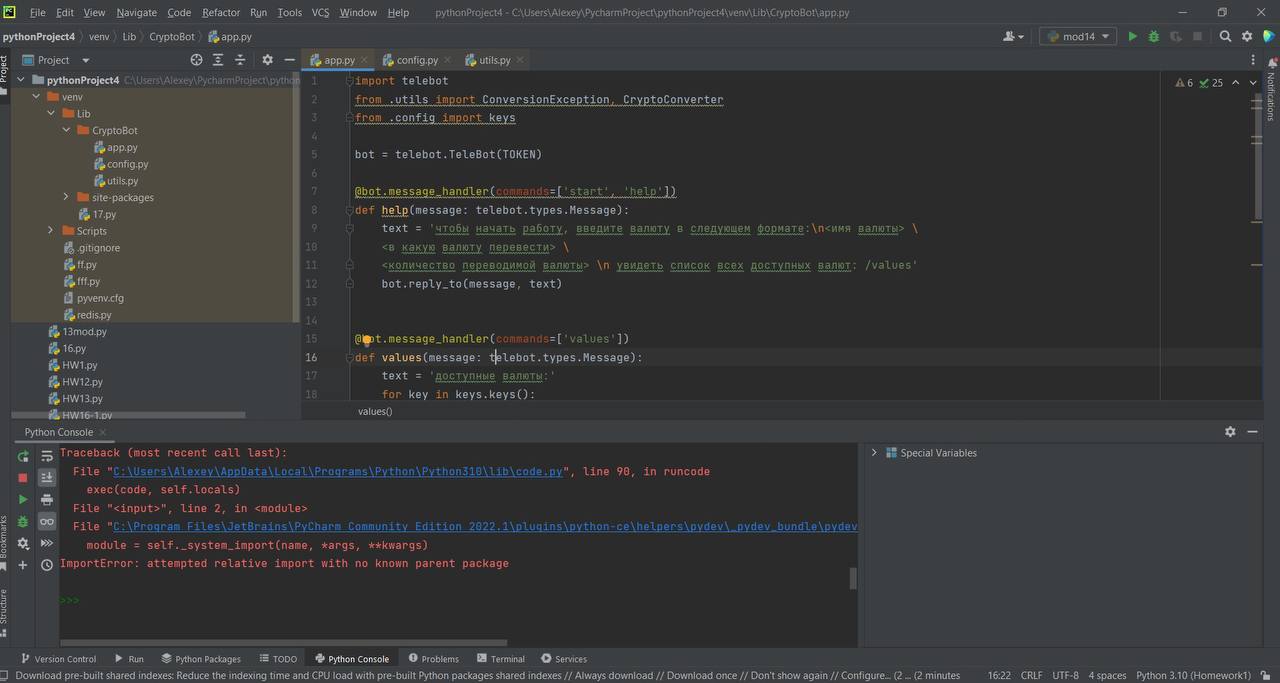This screenshot has height=683, width=1280.
Task: Rerun the Python console
Action: click(x=23, y=456)
